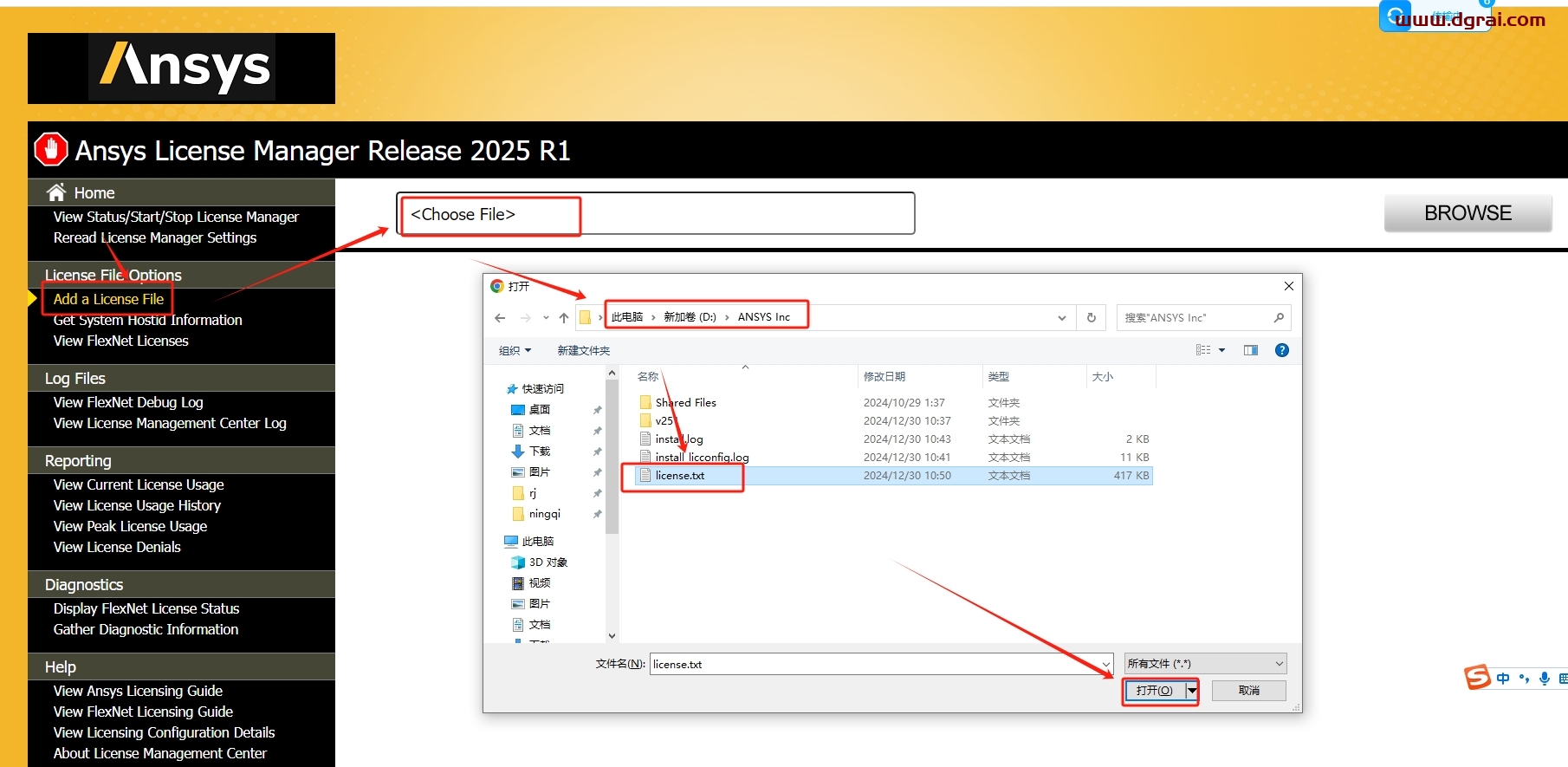Viewport: 1568px width, 767px height.
Task: Open View Licensing Configuration Details
Action: pos(164,732)
